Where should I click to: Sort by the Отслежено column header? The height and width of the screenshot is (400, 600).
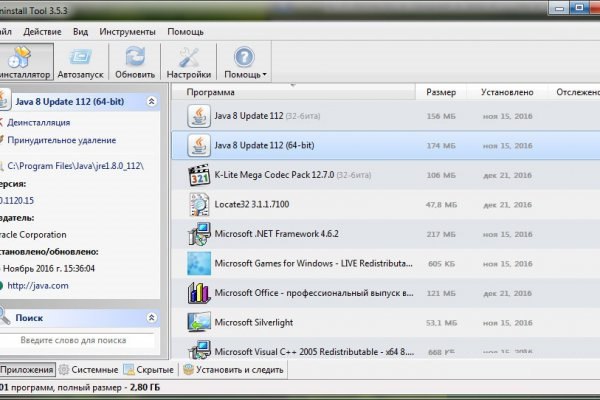pos(578,92)
